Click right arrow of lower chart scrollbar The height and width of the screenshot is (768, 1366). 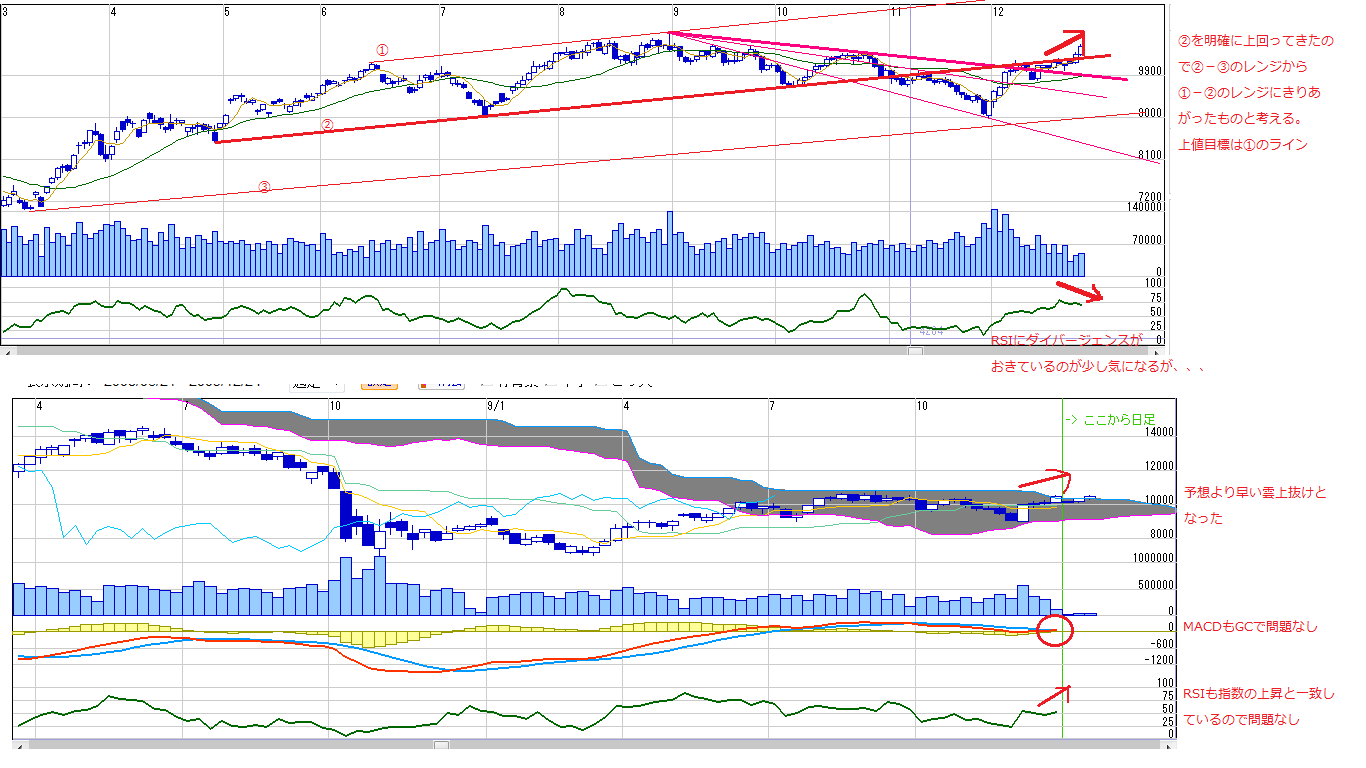click(1171, 745)
